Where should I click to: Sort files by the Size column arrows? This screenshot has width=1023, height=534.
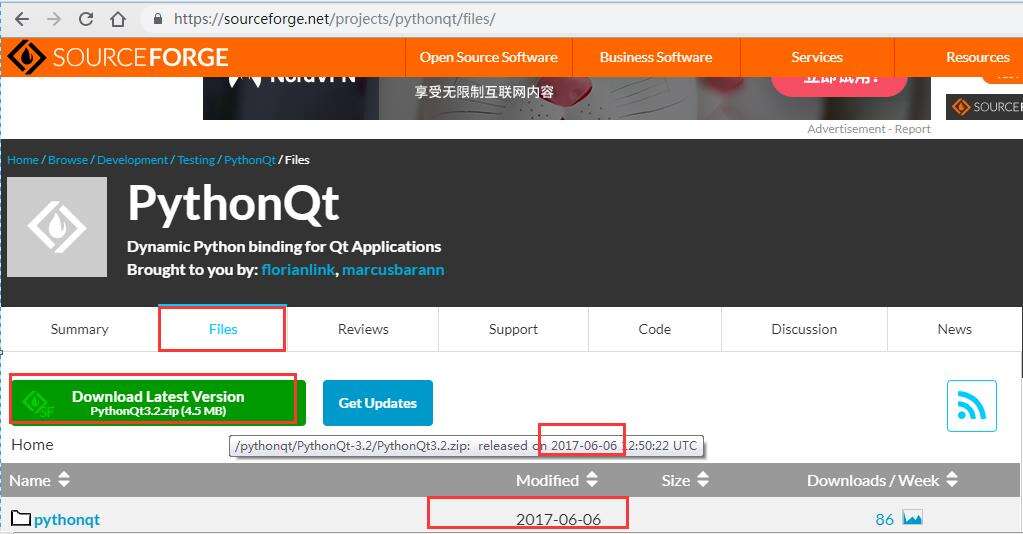point(703,480)
